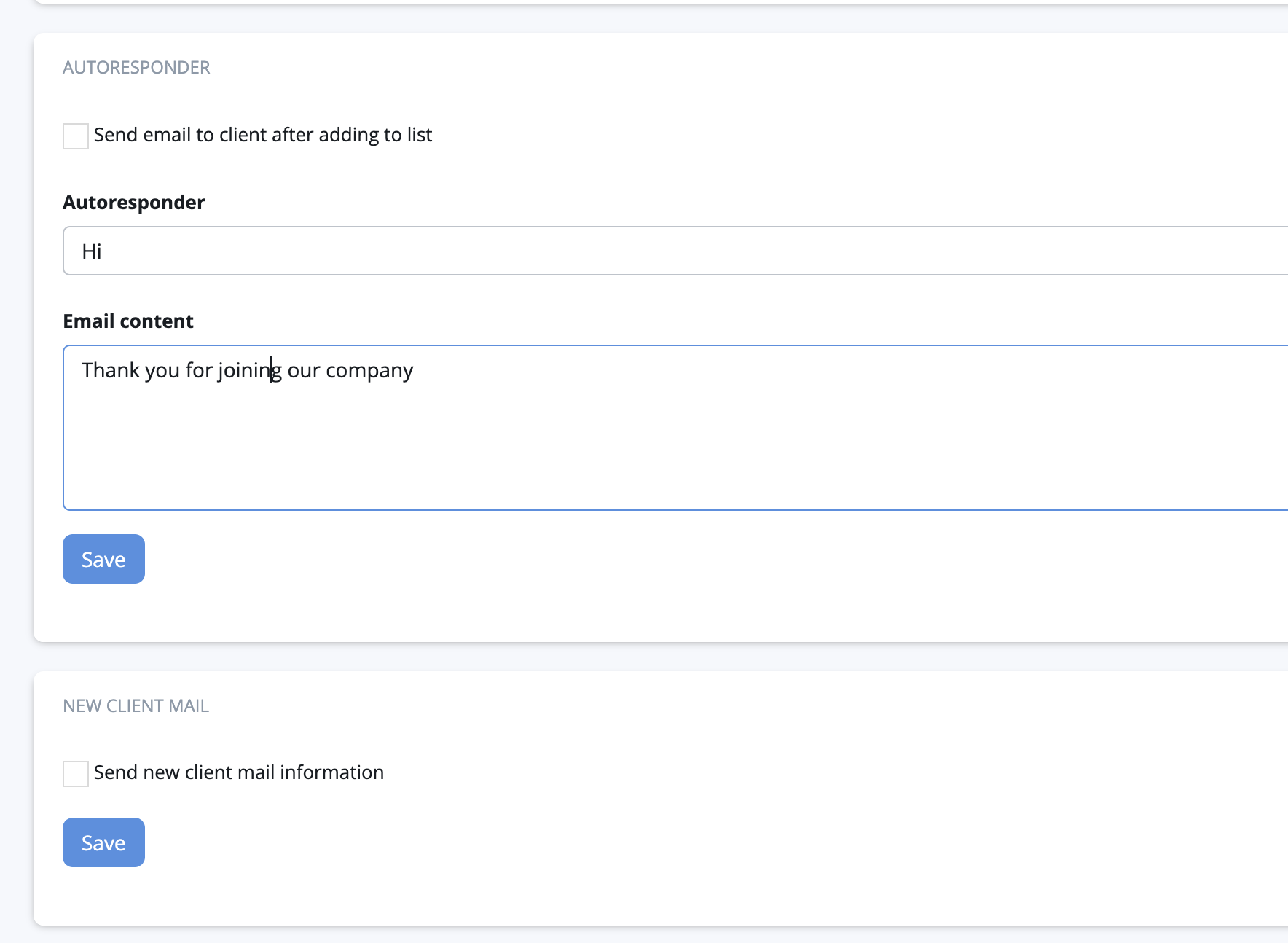Enable Send email to client after adding checkbox
The image size is (1288, 943).
[76, 136]
